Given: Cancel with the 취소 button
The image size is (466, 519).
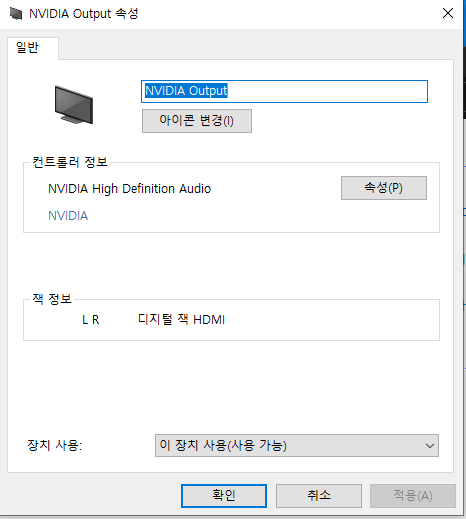Looking at the screenshot, I should coord(319,496).
